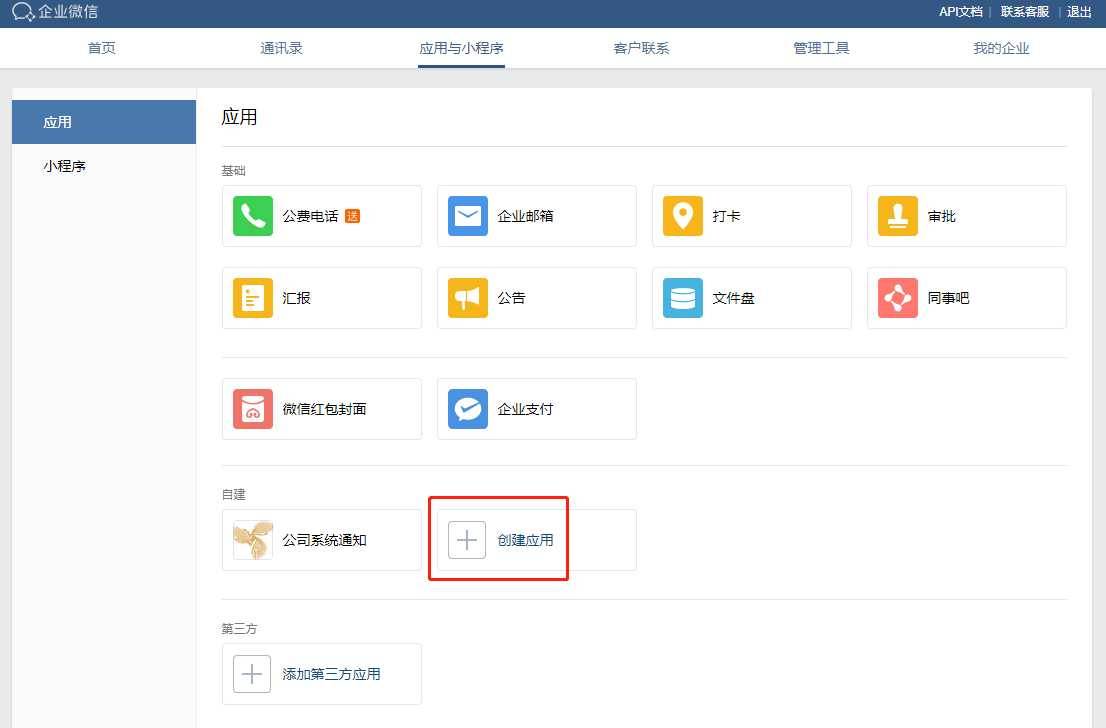Open the 审批 stamp icon
Image resolution: width=1106 pixels, height=728 pixels.
point(898,216)
